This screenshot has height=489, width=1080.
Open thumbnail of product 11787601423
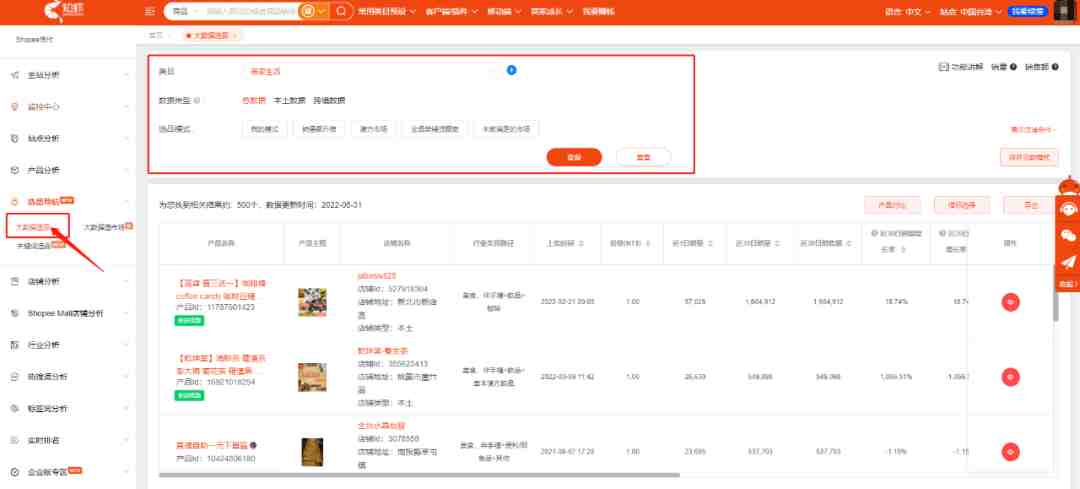point(312,302)
